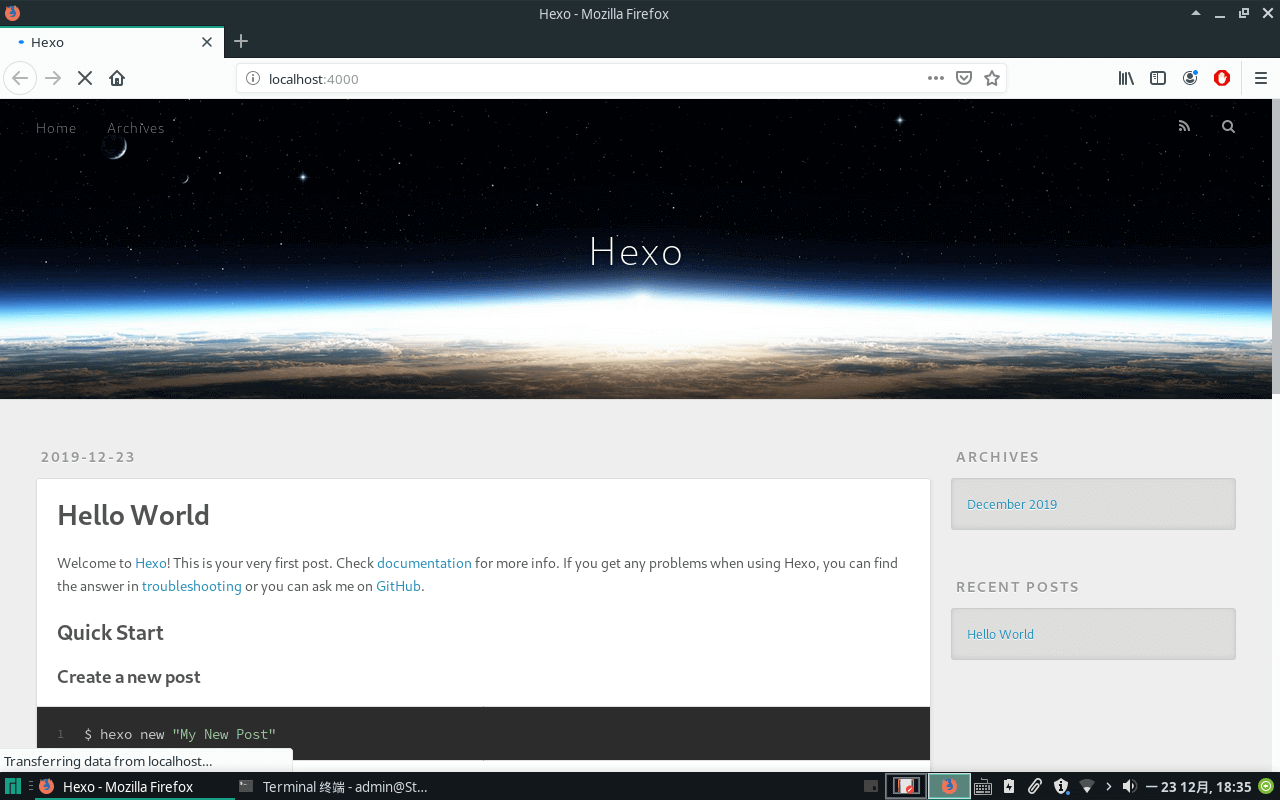Click the home icon in the browser toolbar
The height and width of the screenshot is (800, 1280).
tap(117, 78)
